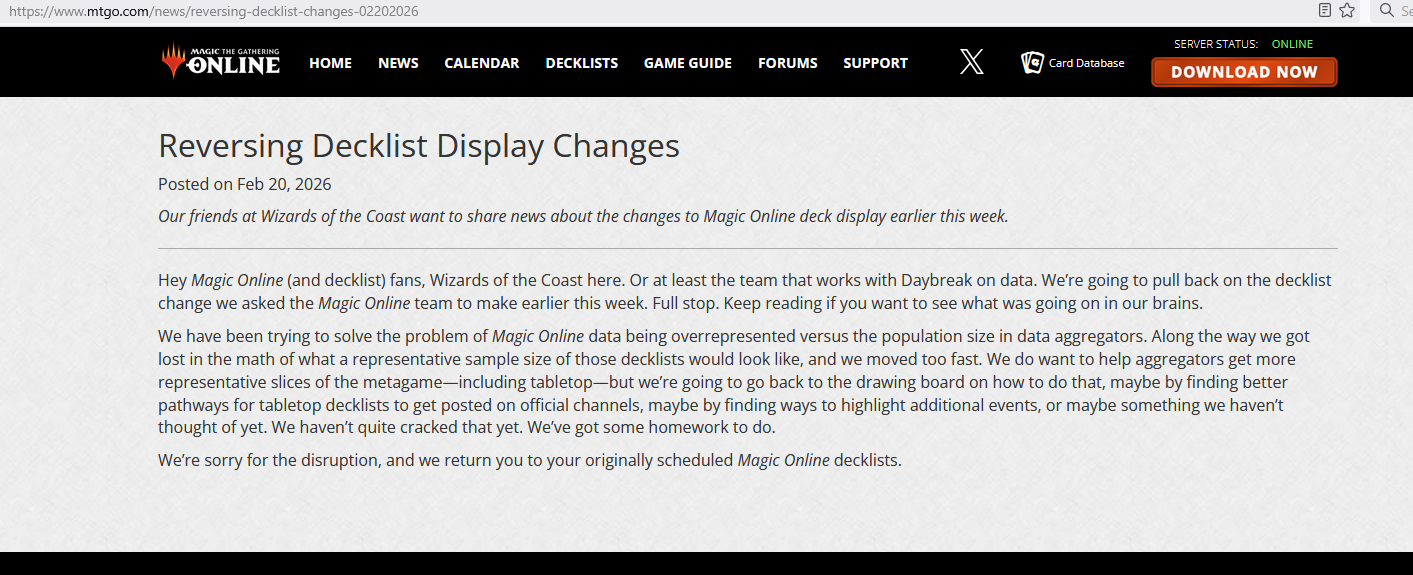Click the ONLINE server status text
The image size is (1413, 575).
point(1292,44)
